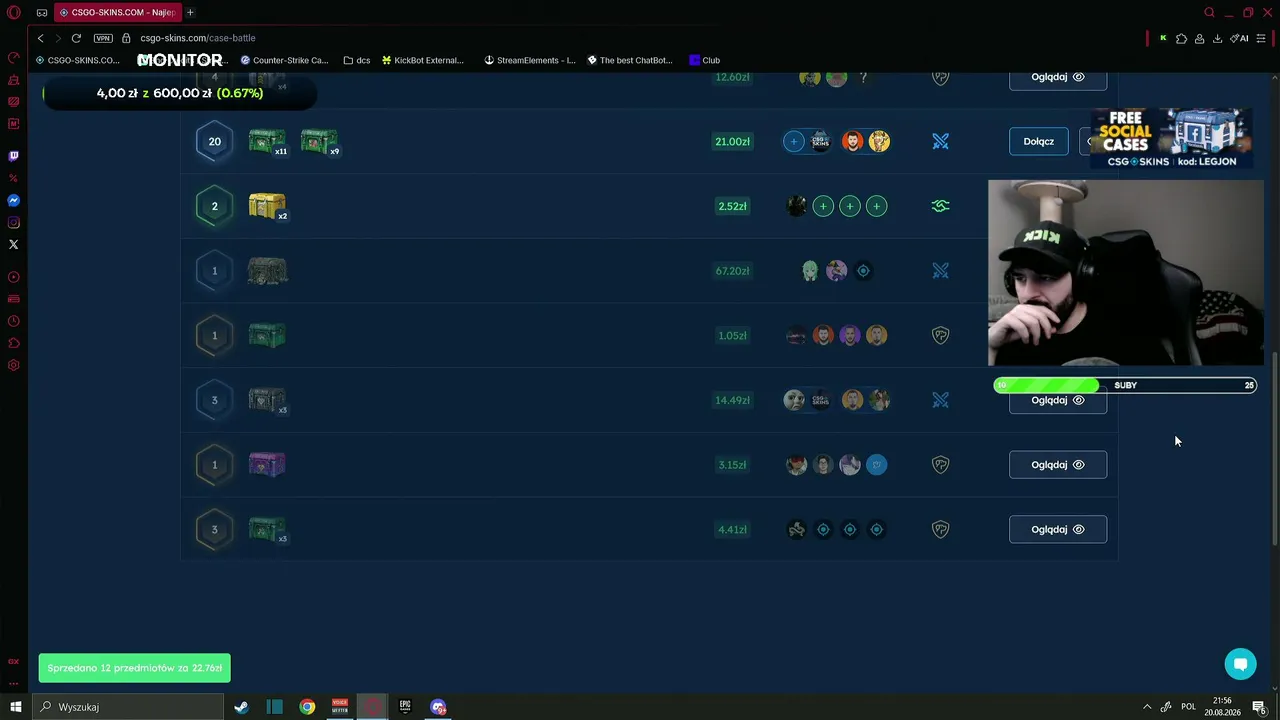
Task: Click the crossed-swords mode icon in 67.20zł row
Action: click(x=940, y=271)
